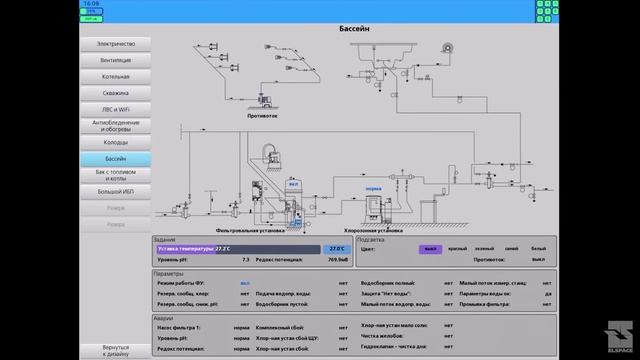
Task: Set backlight color to зеленый
Action: click(x=484, y=249)
